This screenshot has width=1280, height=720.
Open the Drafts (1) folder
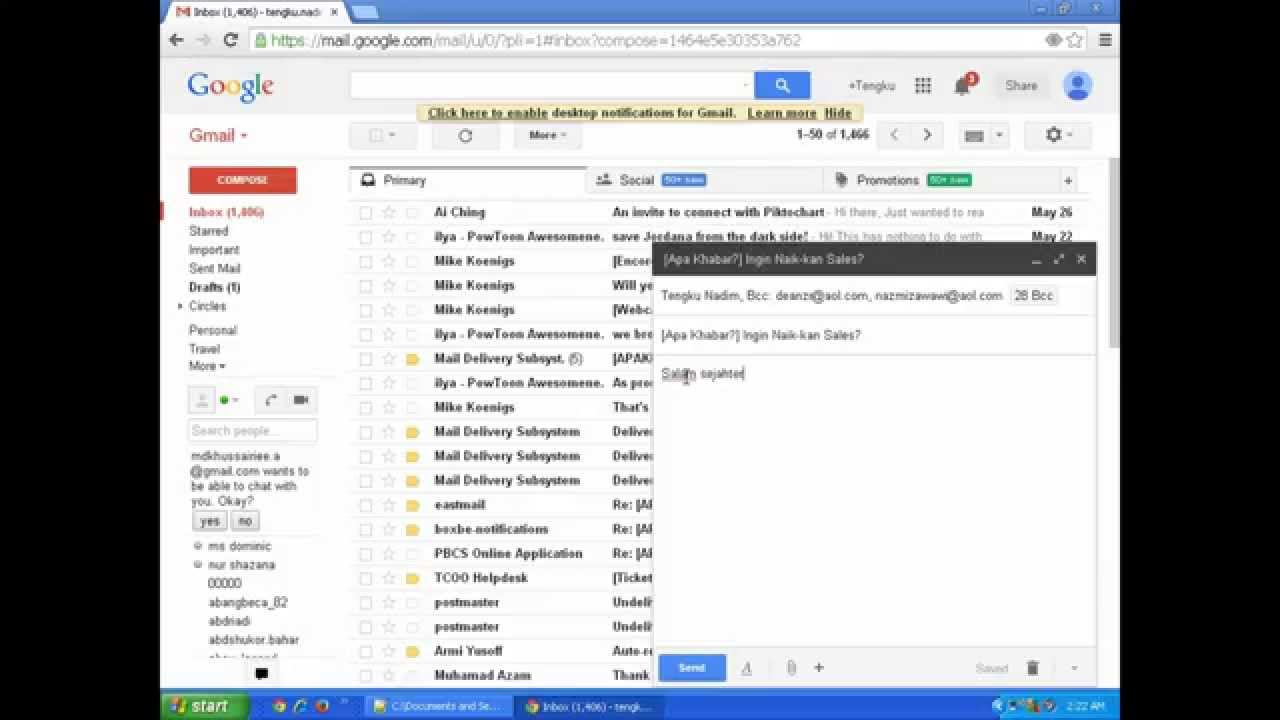pos(214,287)
